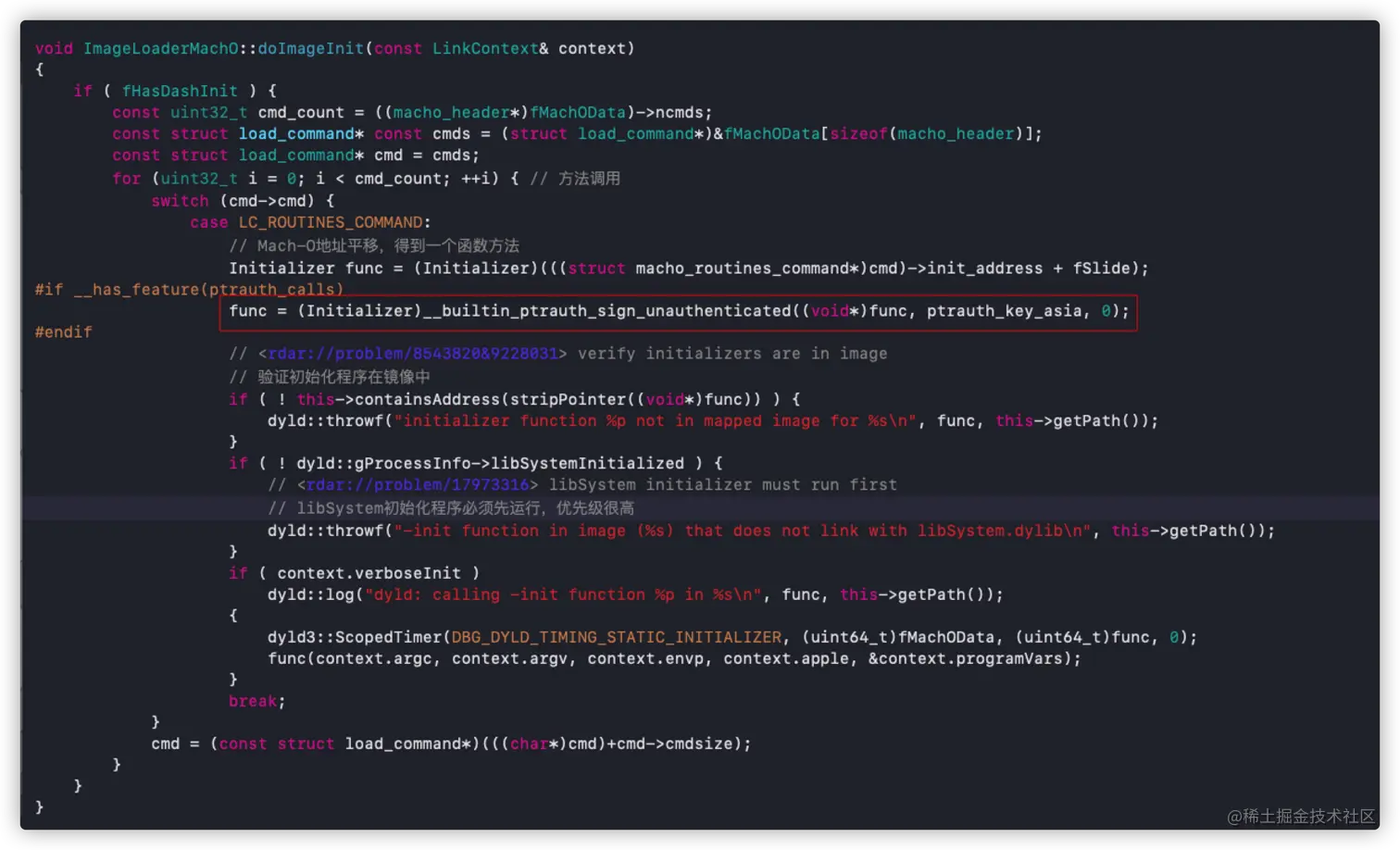The image size is (1400, 850).
Task: Click the containsAddress(stripPointer check line
Action: tap(515, 399)
